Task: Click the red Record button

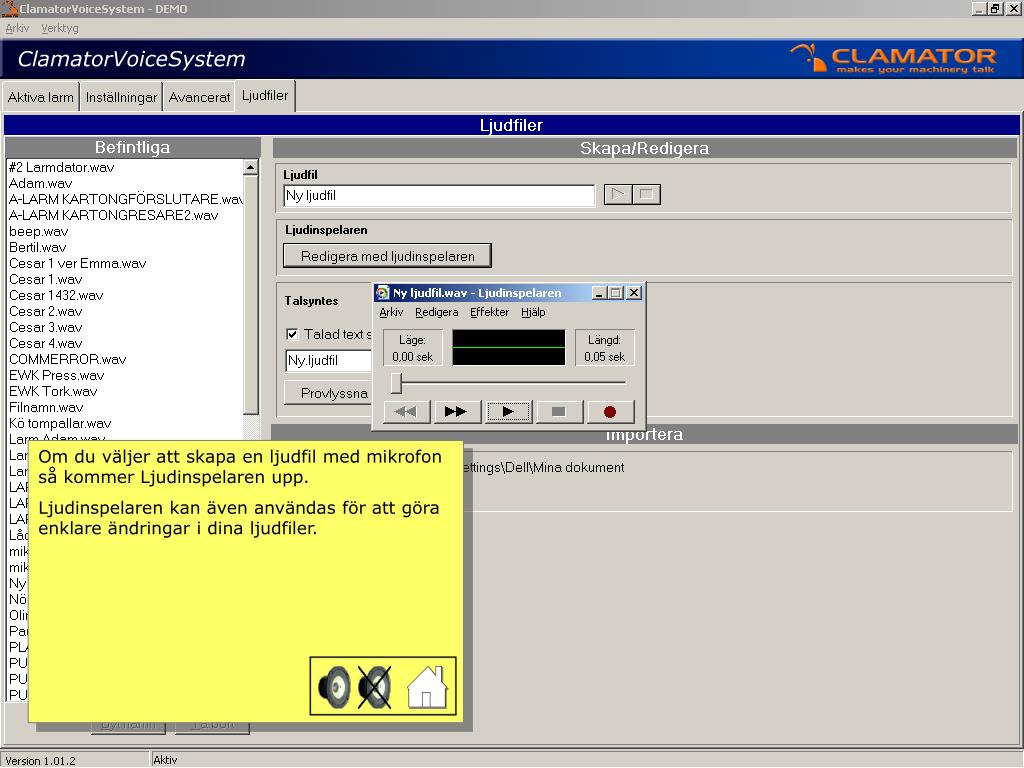Action: pyautogui.click(x=609, y=411)
